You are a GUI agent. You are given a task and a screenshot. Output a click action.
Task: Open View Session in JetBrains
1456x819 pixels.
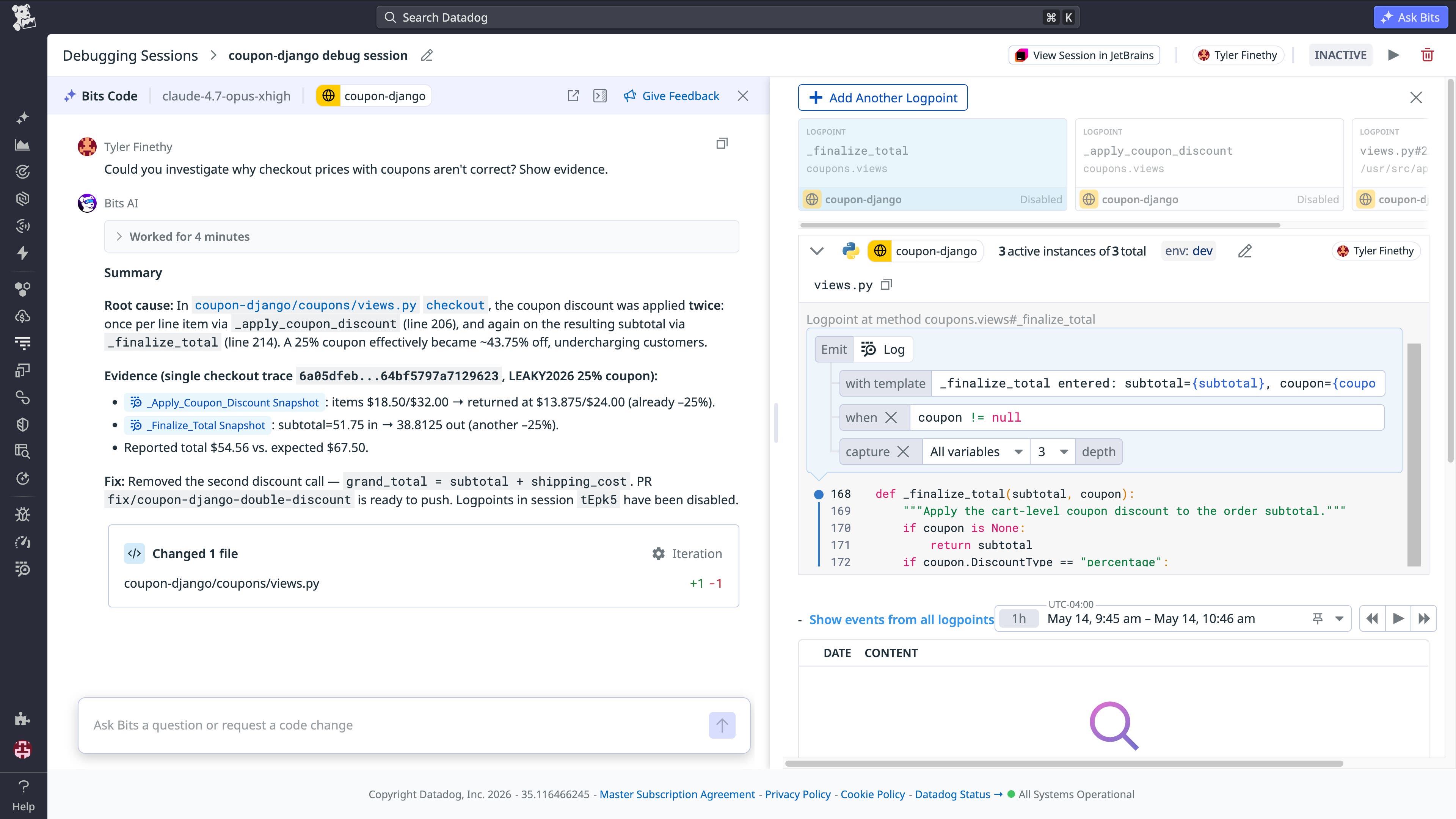pyautogui.click(x=1084, y=55)
